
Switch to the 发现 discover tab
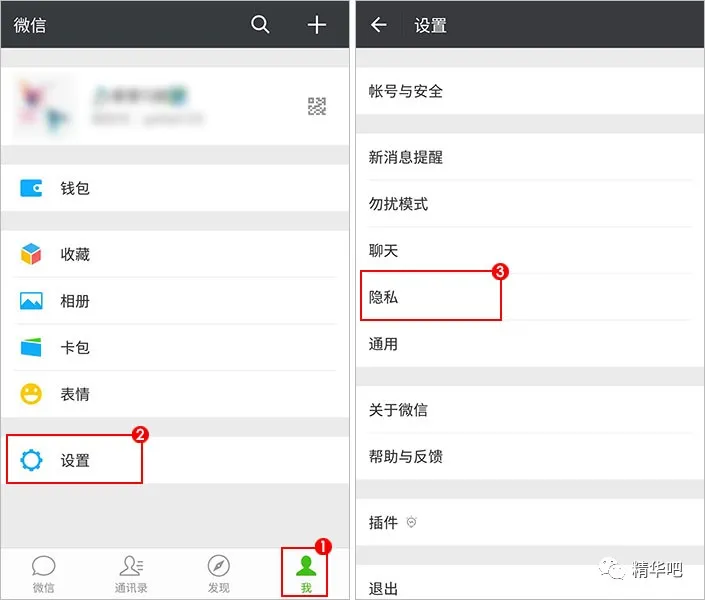219,573
